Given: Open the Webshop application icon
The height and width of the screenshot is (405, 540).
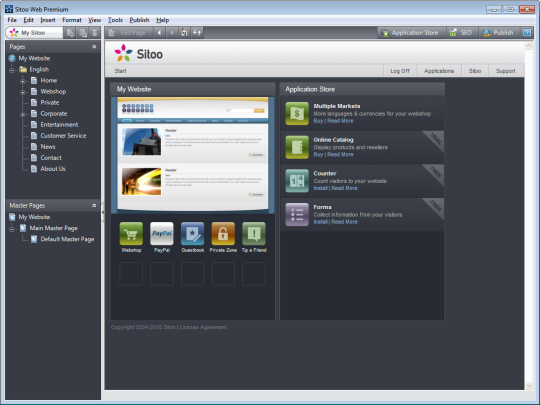Looking at the screenshot, I should coord(131,233).
